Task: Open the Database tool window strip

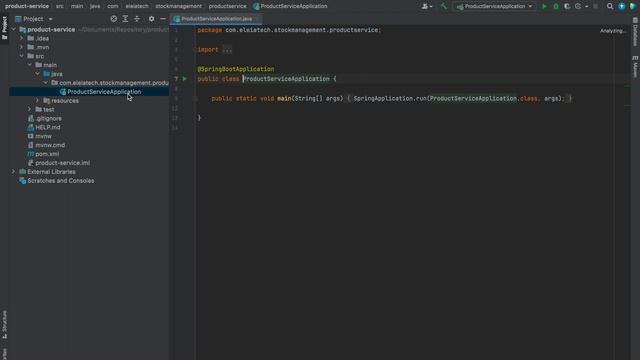Action: click(x=635, y=32)
